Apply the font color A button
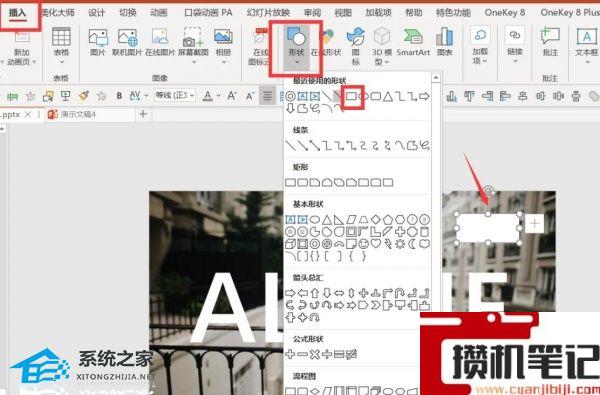Screen dimensions: 600x395 click(207, 96)
